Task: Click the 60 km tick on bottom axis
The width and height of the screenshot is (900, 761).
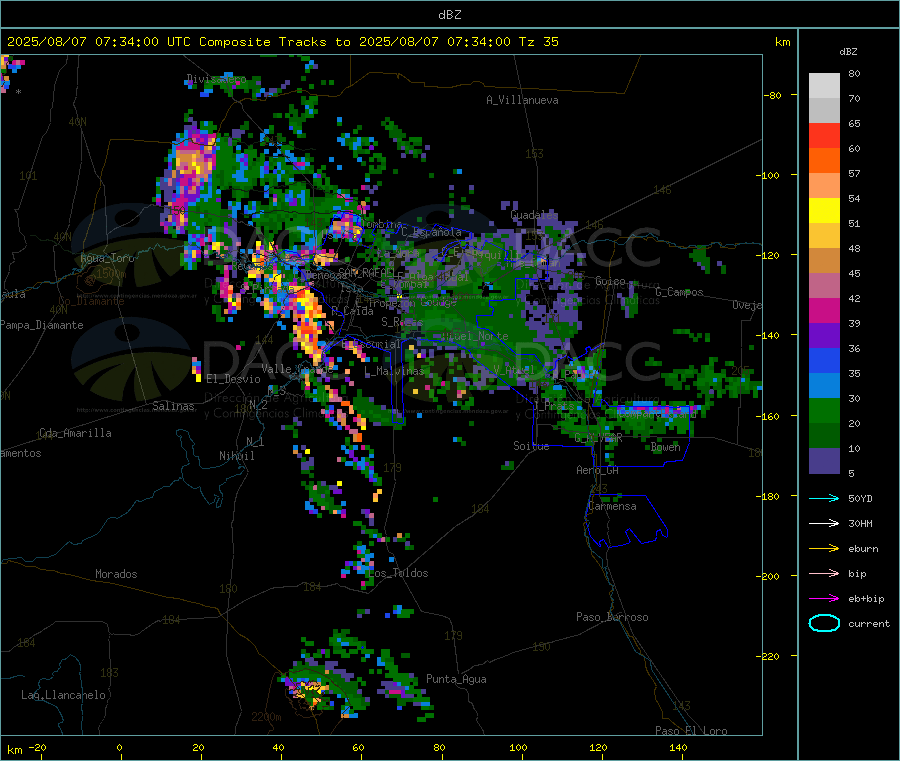Action: point(358,747)
